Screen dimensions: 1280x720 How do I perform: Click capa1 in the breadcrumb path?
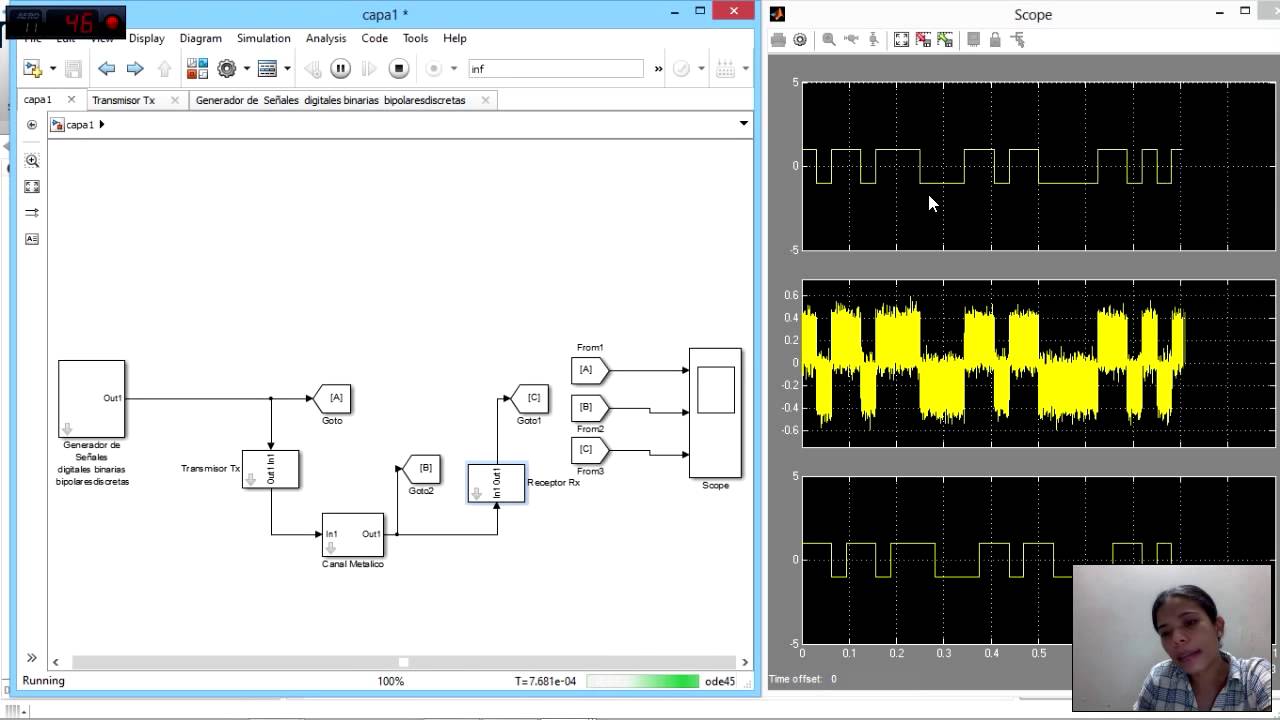80,125
